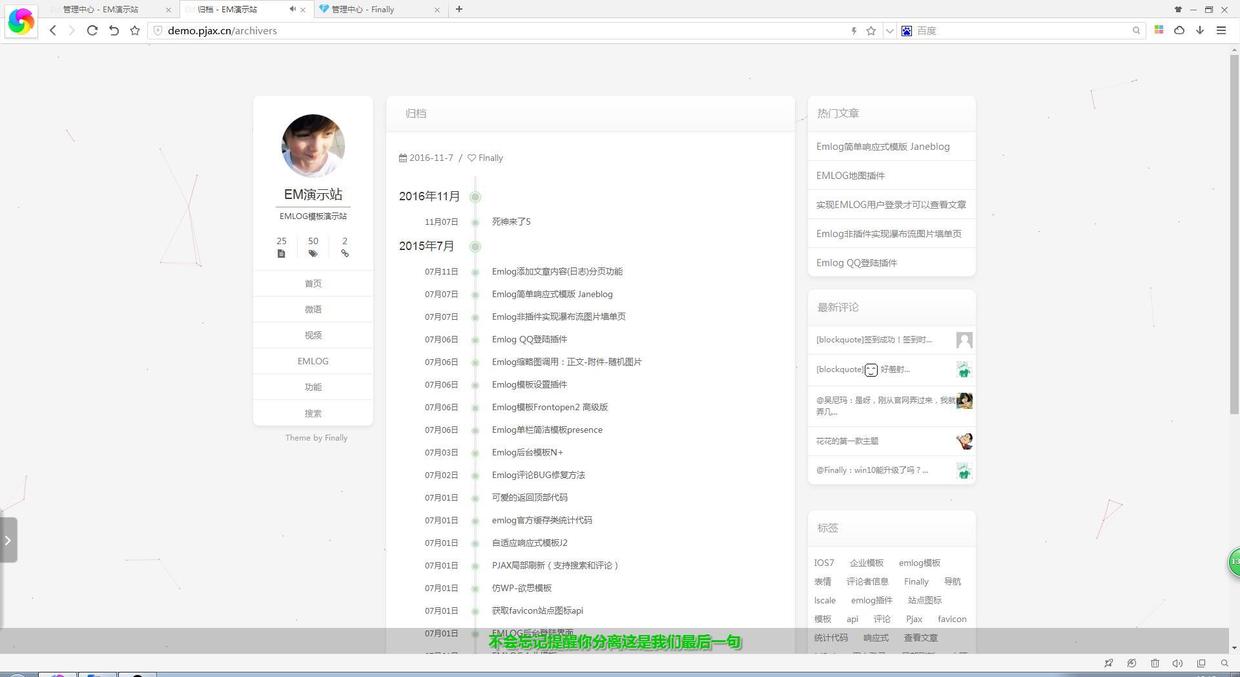The height and width of the screenshot is (677, 1240).
Task: Click the window-split icon in the status bar
Action: click(1201, 663)
